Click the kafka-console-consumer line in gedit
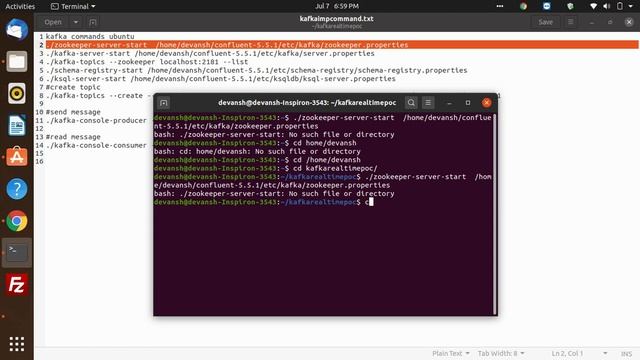 tap(96, 145)
